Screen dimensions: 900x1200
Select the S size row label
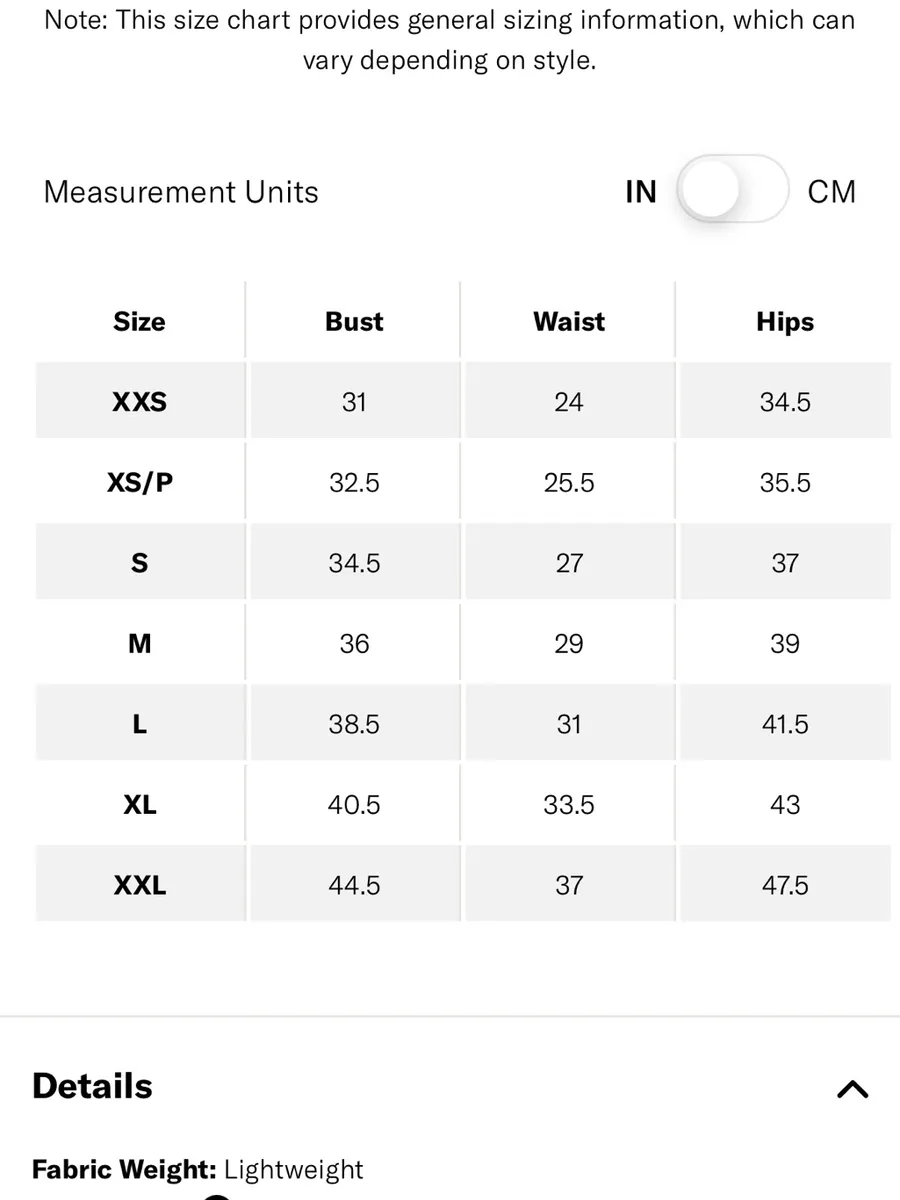click(x=140, y=563)
